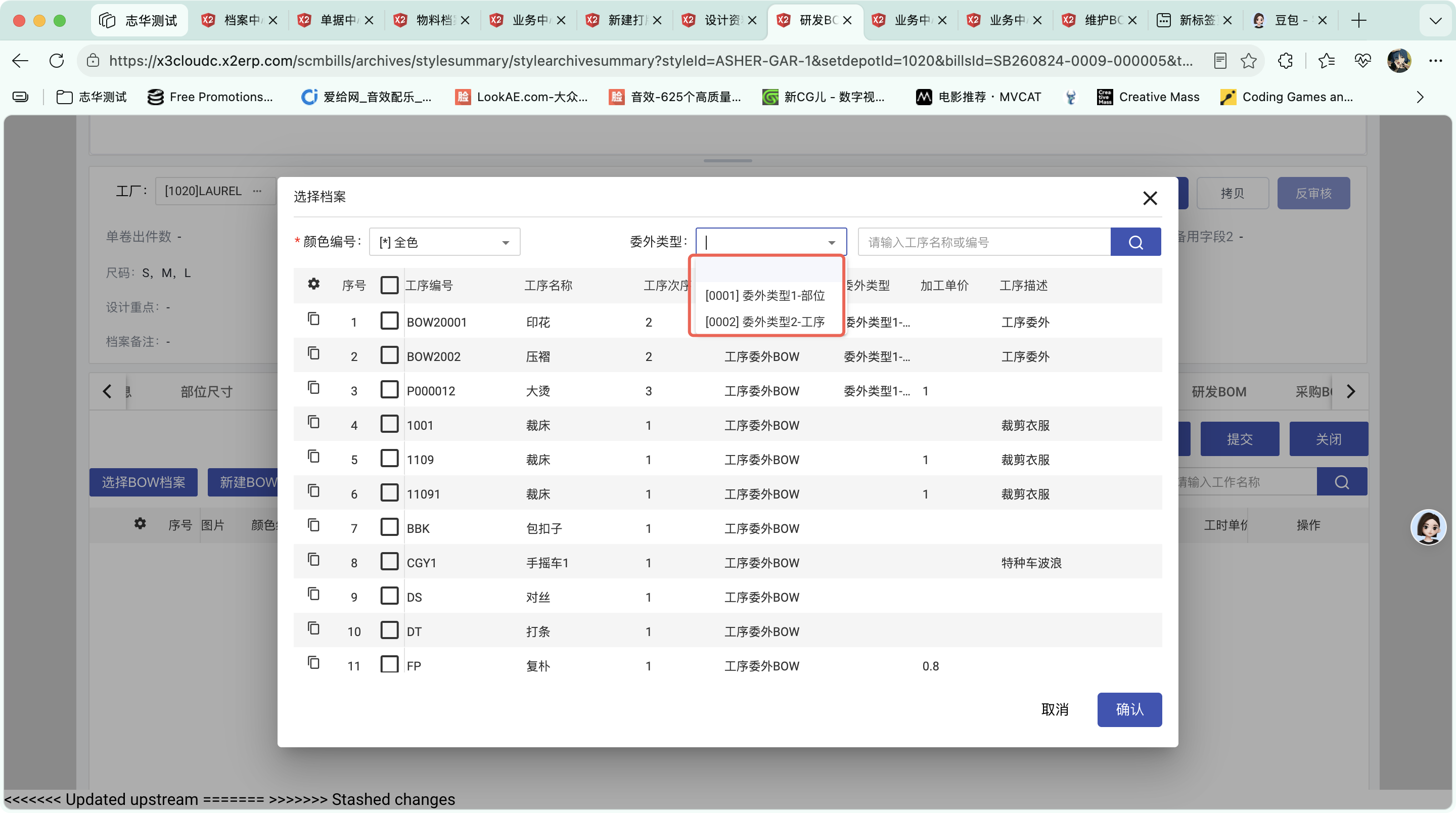
Task: Open the 部位尺寸 tab in background page
Action: click(x=206, y=391)
